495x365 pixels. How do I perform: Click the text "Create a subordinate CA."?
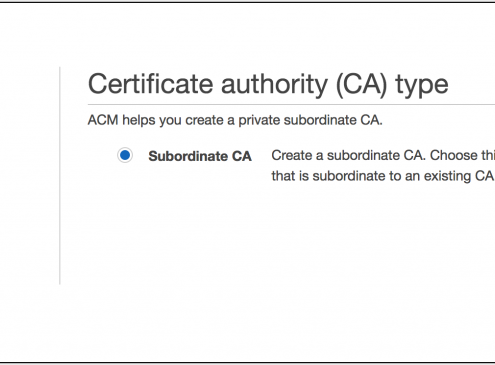click(348, 155)
